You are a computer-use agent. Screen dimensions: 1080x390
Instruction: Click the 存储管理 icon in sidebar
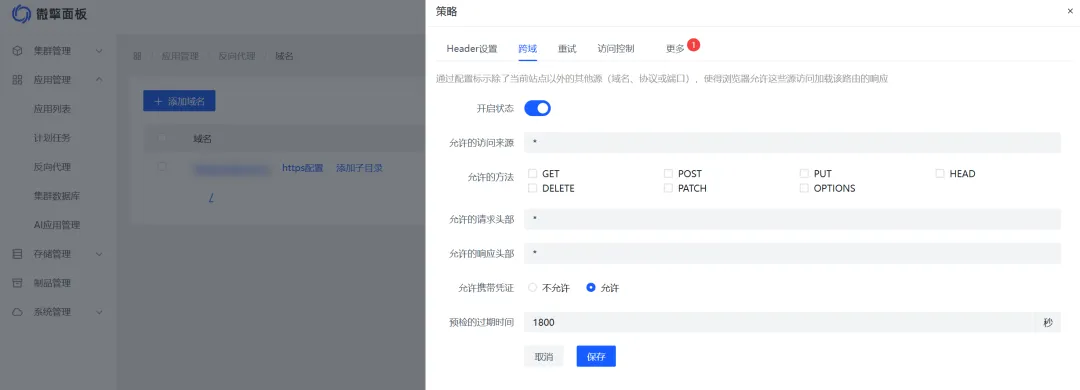(x=17, y=254)
